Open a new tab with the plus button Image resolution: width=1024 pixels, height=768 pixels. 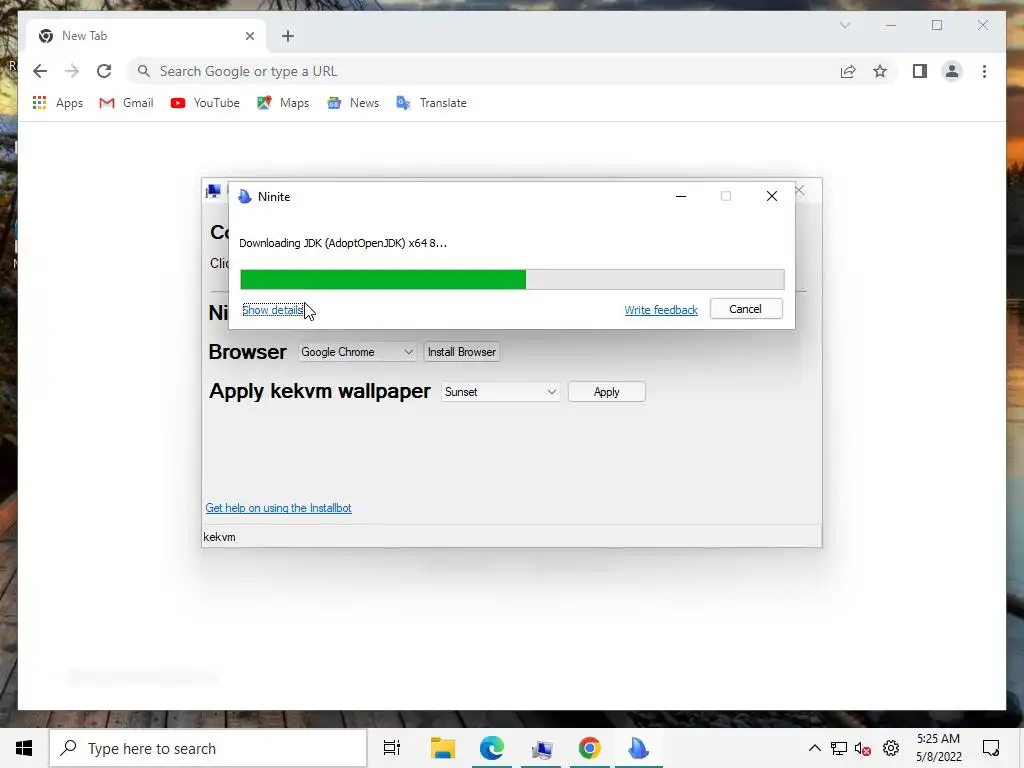point(288,36)
